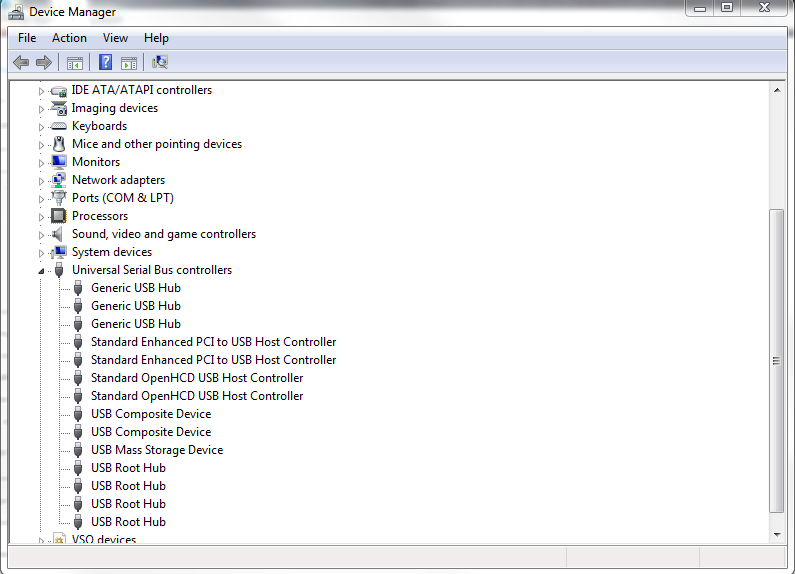
Task: Click the Scan for hardware changes icon
Action: (160, 62)
